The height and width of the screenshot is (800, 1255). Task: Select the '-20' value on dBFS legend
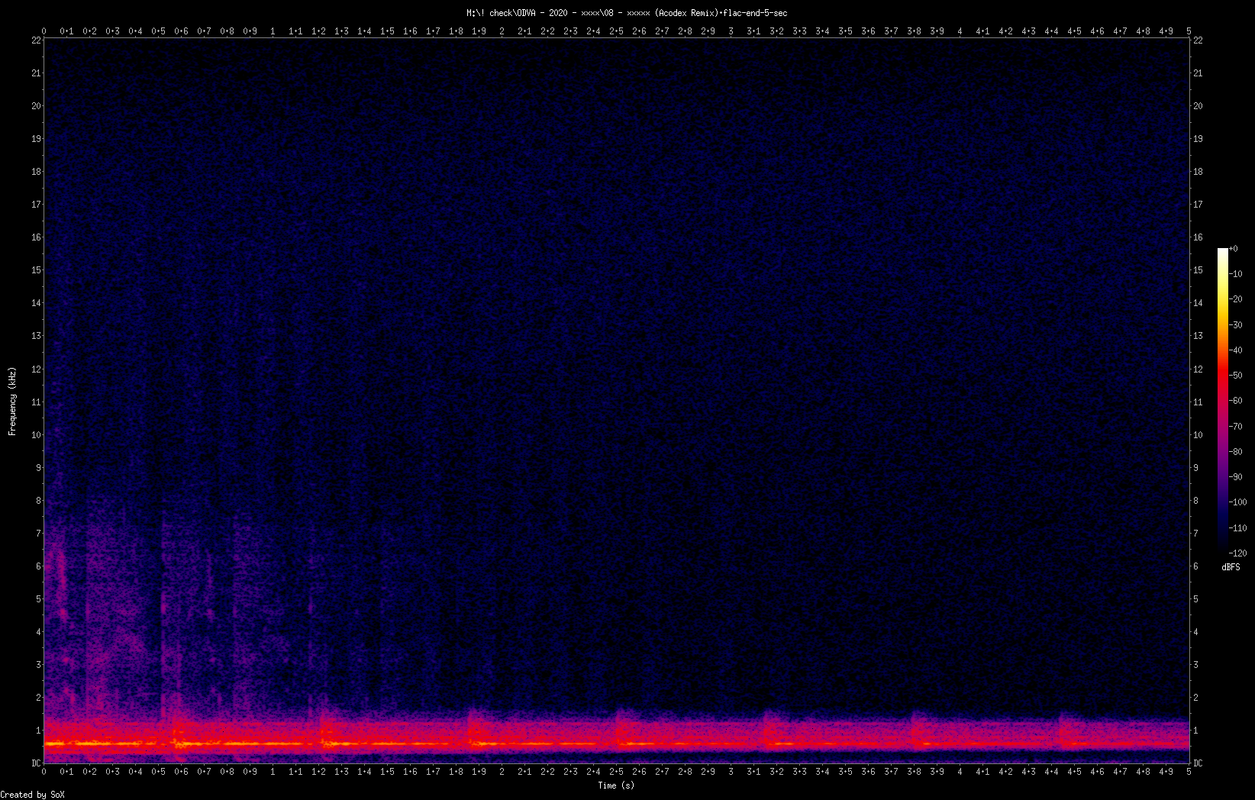coord(1235,300)
